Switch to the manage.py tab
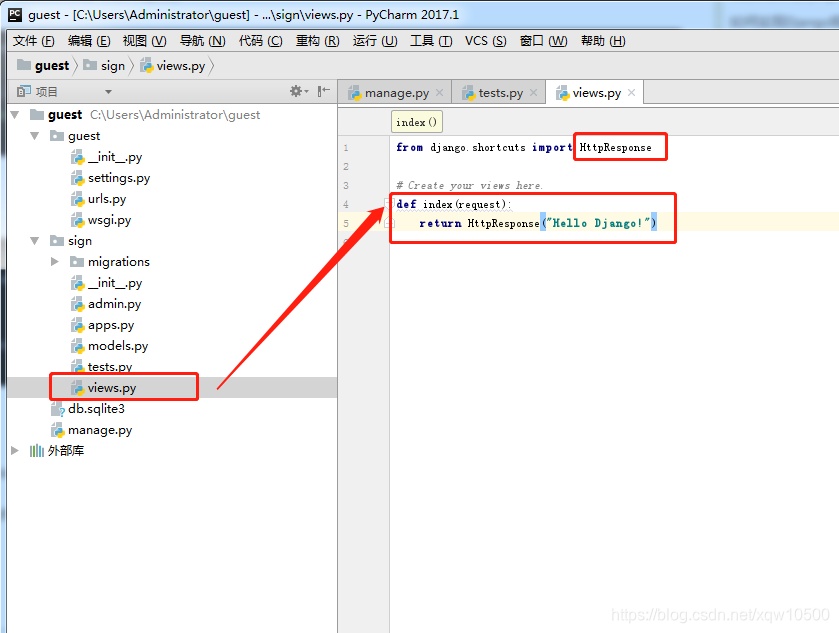839x633 pixels. coord(395,93)
